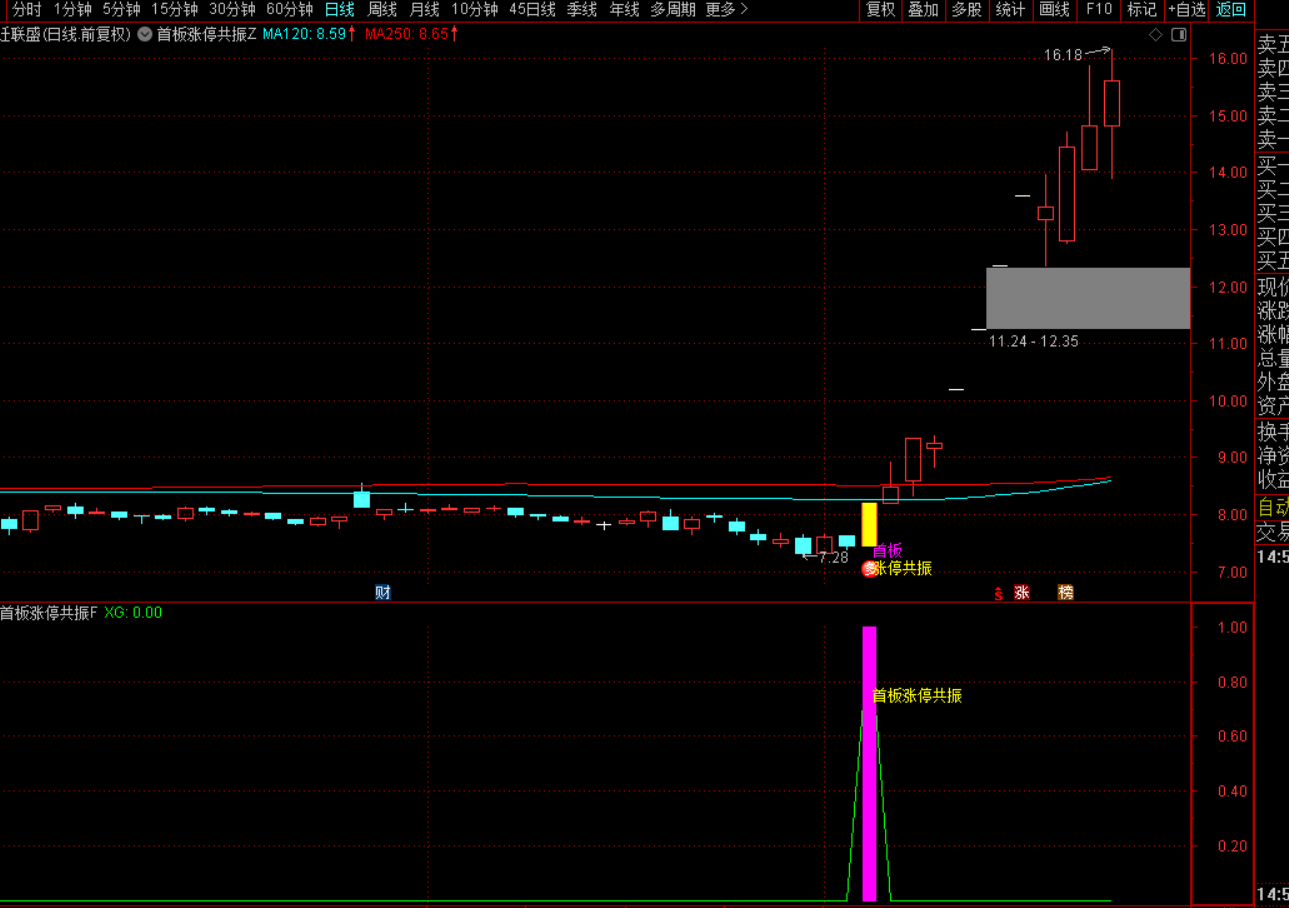1289x908 pixels.
Task: Switch to 45日线 chart period
Action: (532, 10)
